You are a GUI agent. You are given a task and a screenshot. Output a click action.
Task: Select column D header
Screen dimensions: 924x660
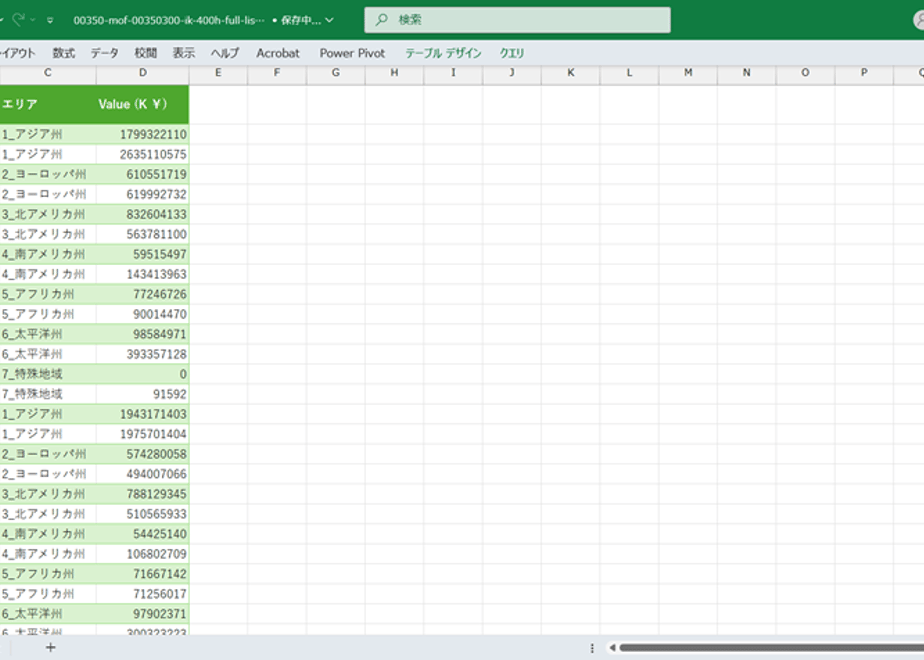click(x=143, y=73)
